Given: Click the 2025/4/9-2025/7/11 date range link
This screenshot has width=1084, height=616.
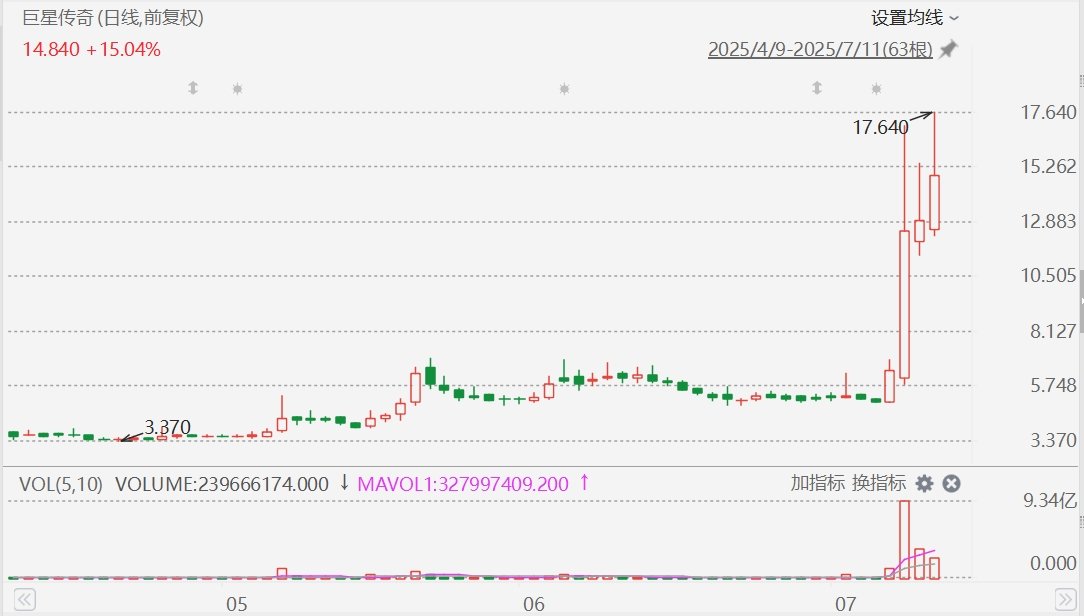Looking at the screenshot, I should tap(819, 49).
